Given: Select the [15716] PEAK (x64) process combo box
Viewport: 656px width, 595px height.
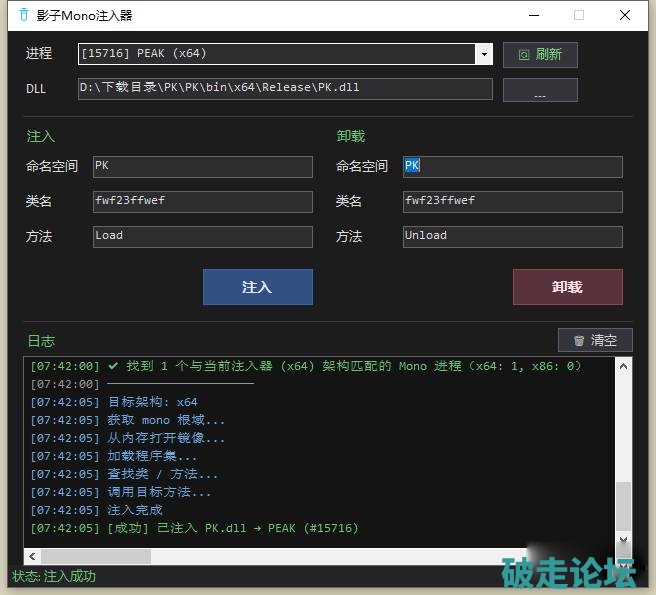Looking at the screenshot, I should tap(285, 54).
